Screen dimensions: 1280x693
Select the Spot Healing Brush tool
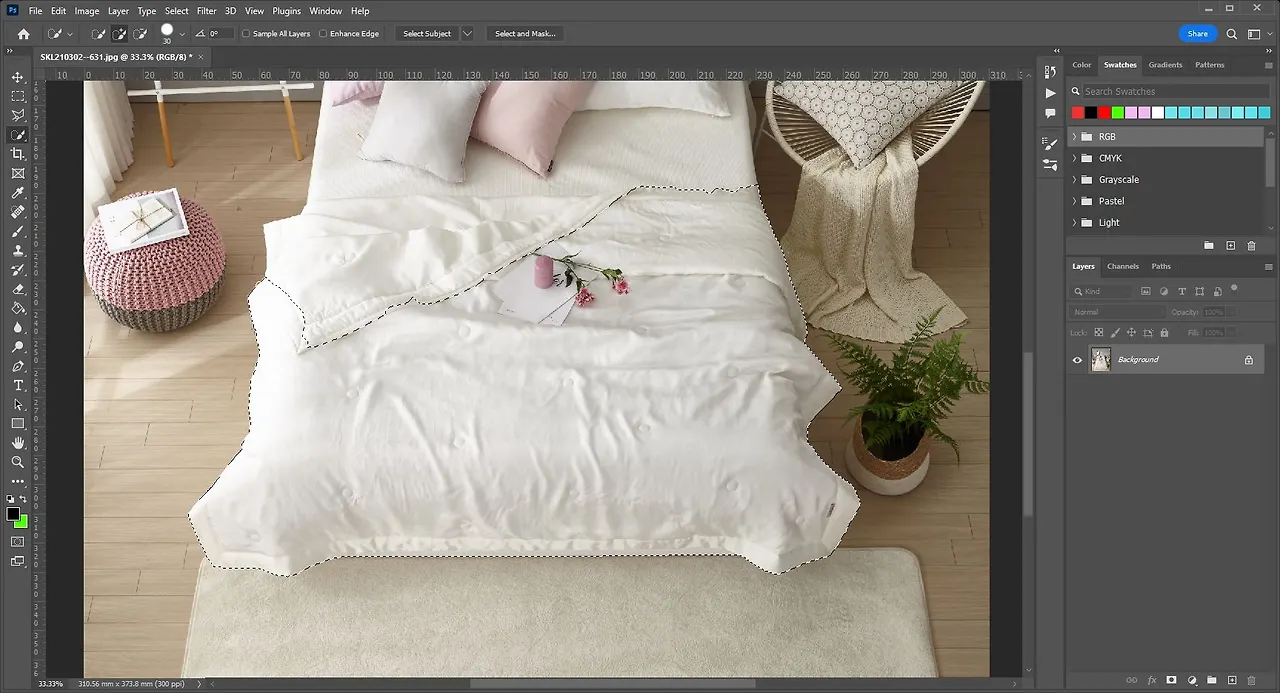pos(18,212)
